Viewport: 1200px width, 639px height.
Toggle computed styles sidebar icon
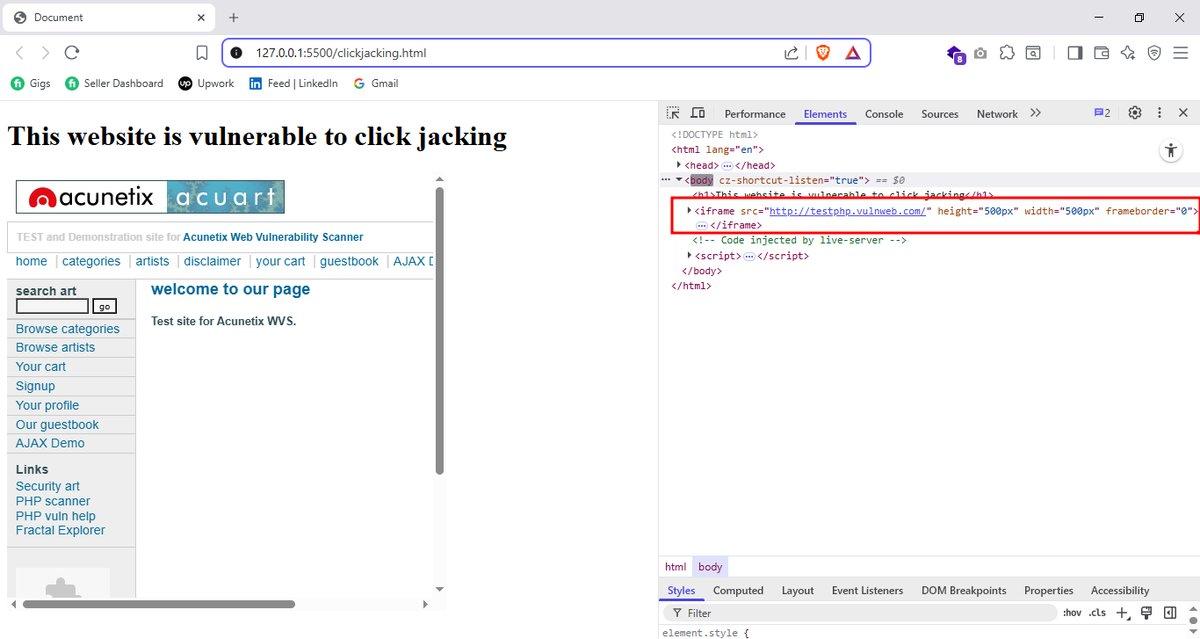click(1169, 613)
